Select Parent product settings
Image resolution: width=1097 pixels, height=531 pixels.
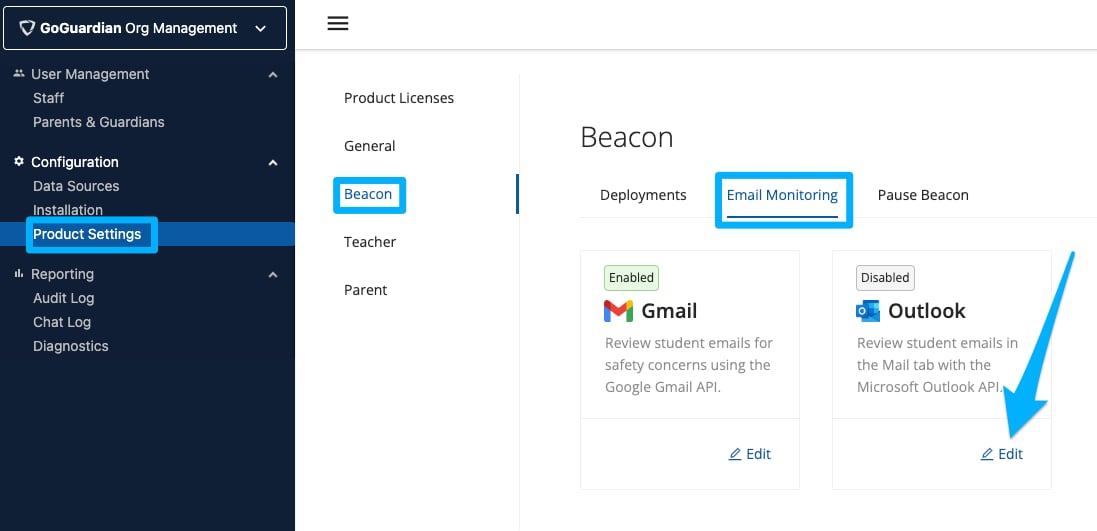[x=365, y=290]
